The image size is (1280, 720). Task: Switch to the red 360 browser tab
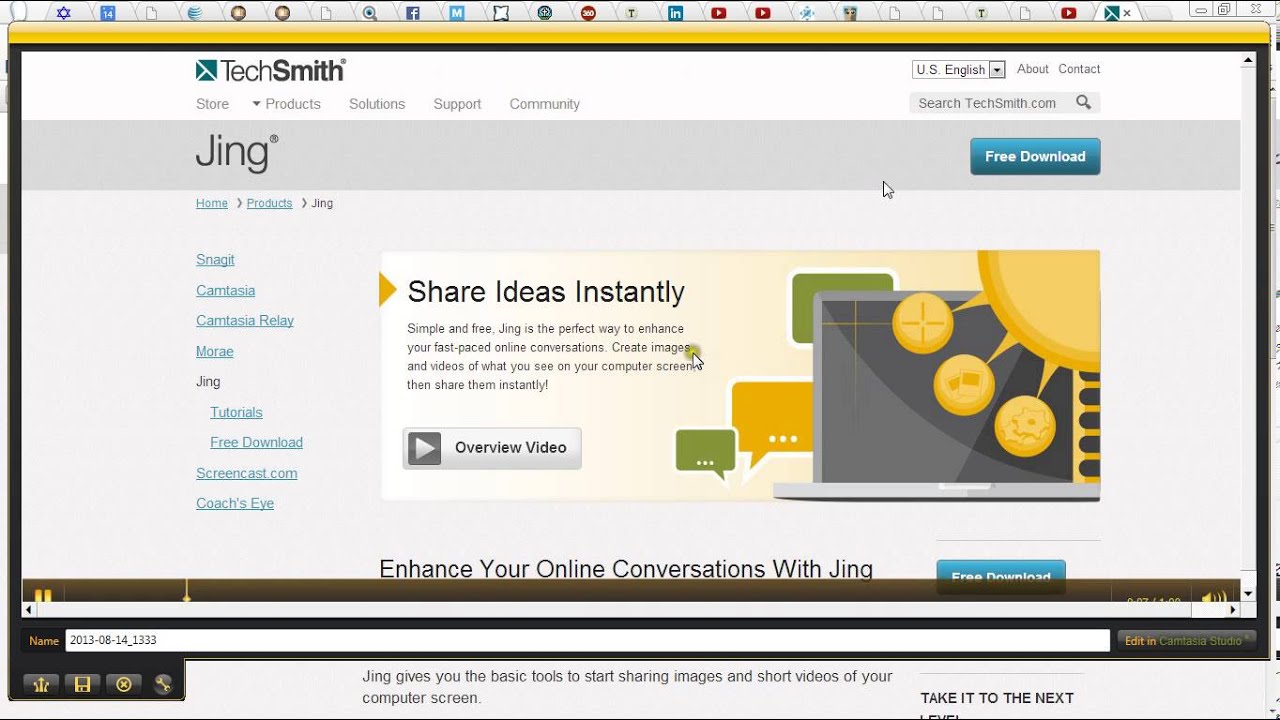[588, 13]
